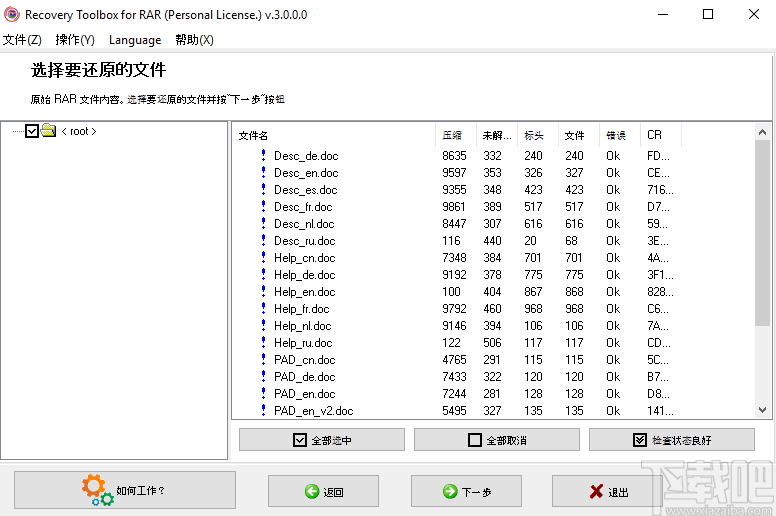Viewport: 776px width, 516px height.
Task: Select the PAD_en.doc file name
Action: coord(304,394)
